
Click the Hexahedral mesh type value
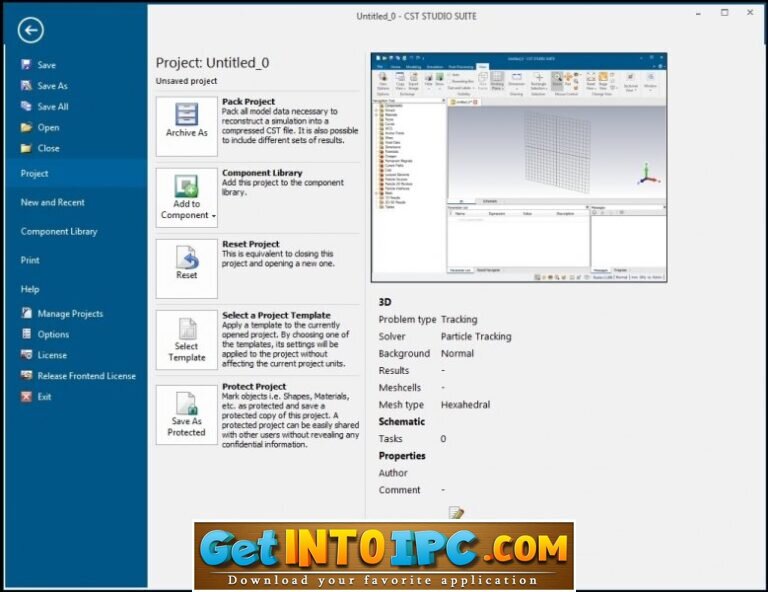465,404
